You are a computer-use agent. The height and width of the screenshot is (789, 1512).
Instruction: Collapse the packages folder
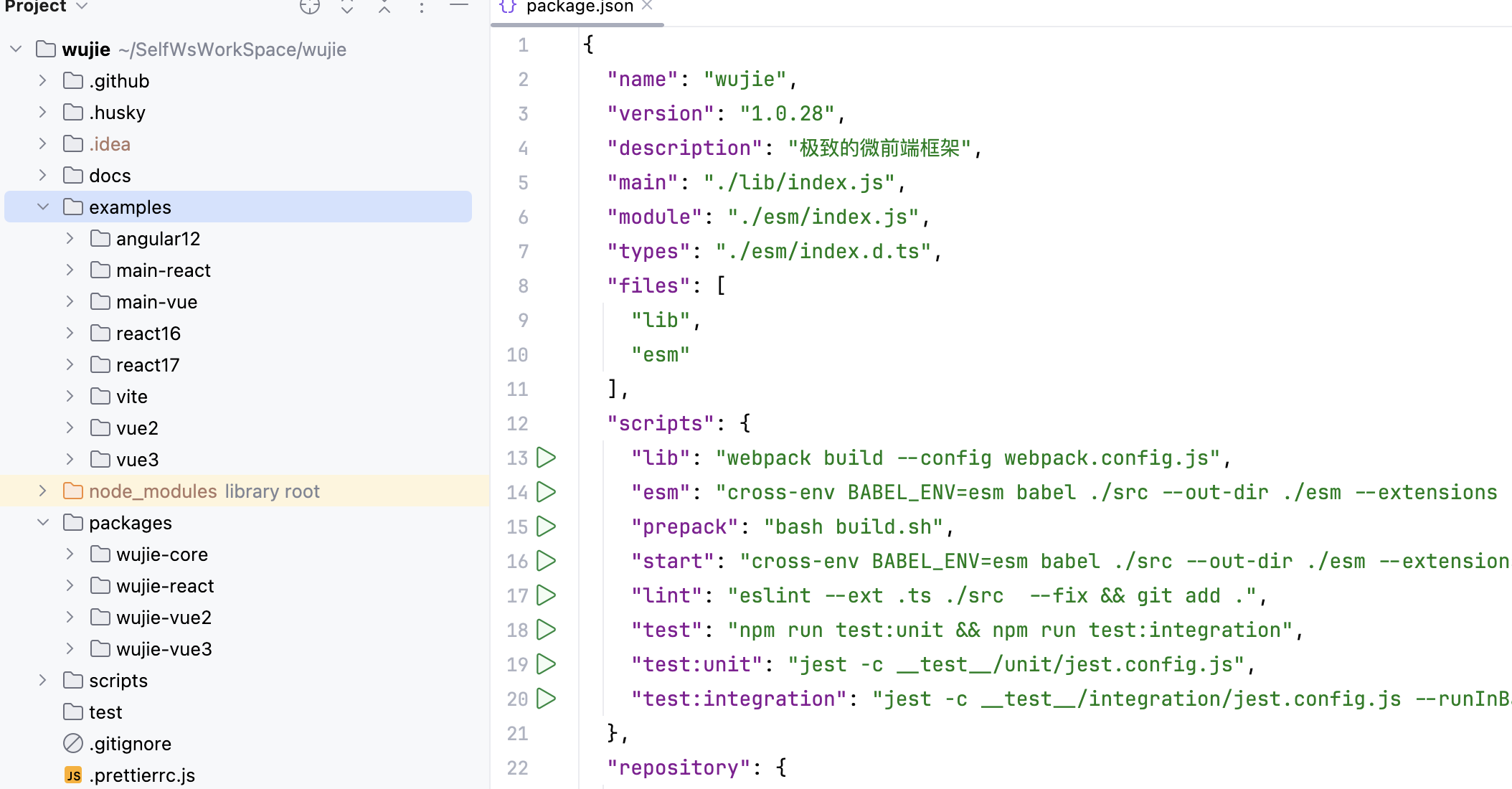point(43,523)
